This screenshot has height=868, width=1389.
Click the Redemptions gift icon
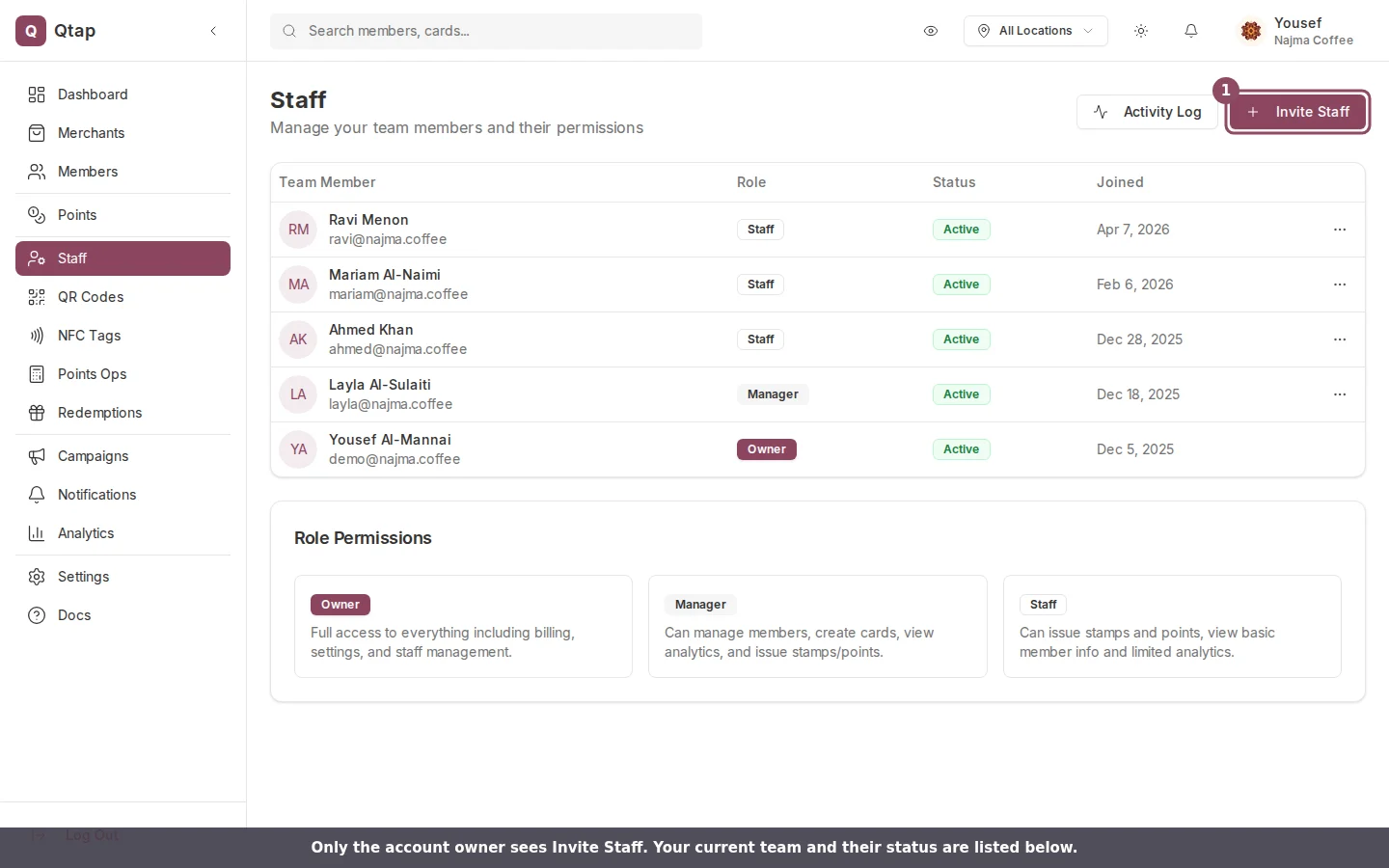37,413
